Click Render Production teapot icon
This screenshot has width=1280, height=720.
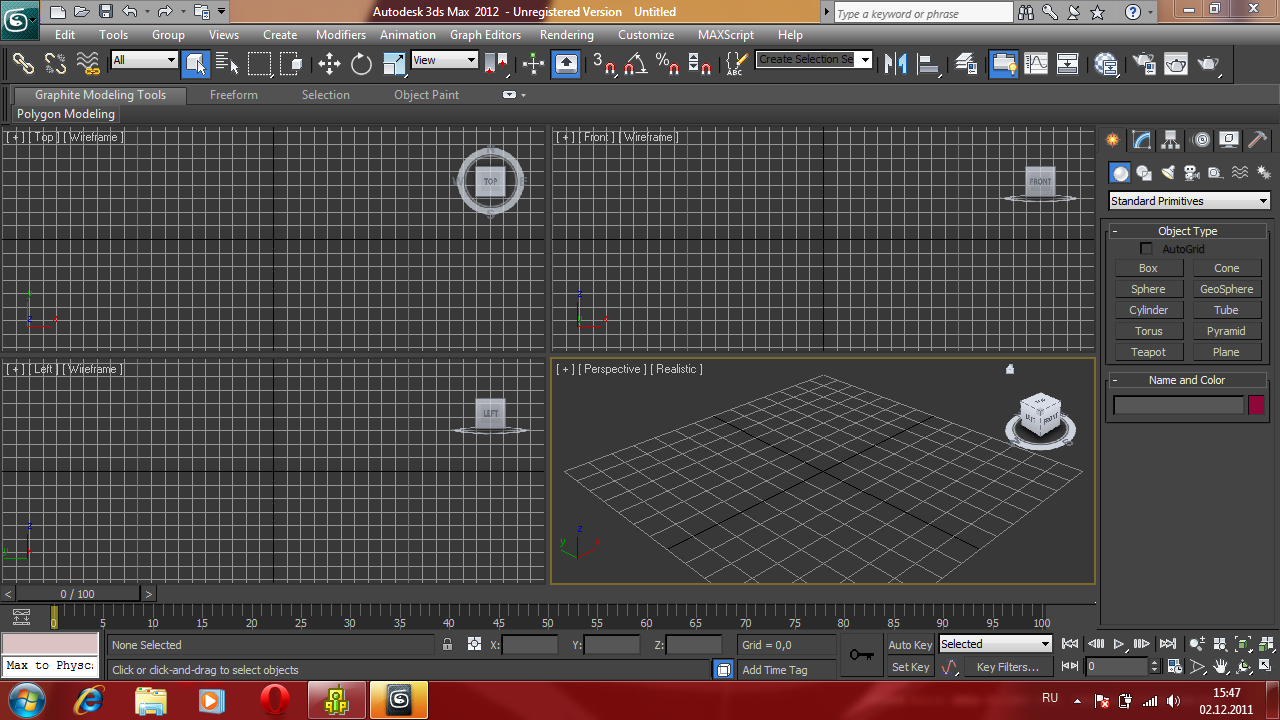[x=1209, y=64]
